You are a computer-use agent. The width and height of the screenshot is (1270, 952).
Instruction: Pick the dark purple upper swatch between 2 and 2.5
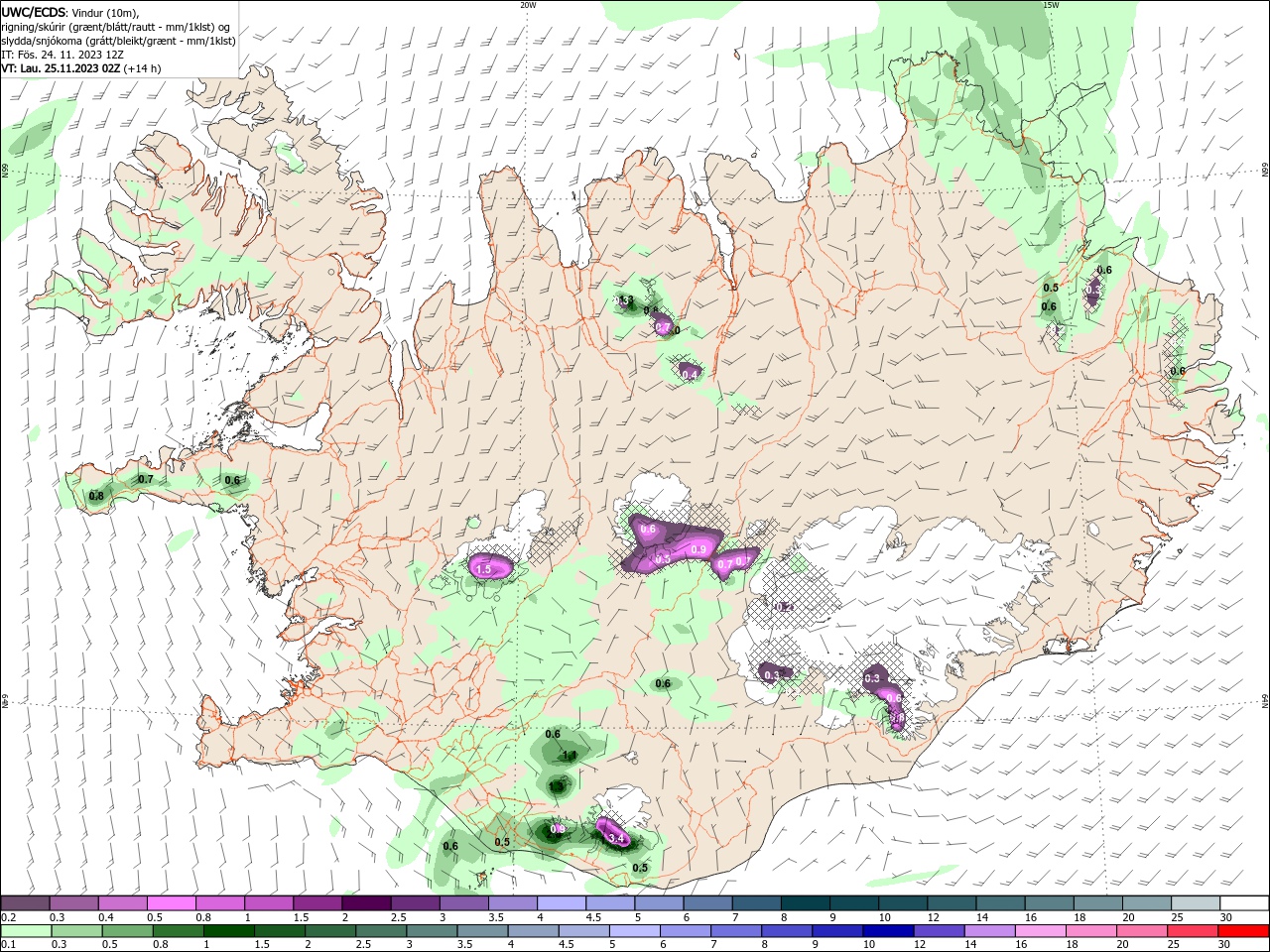[x=366, y=903]
